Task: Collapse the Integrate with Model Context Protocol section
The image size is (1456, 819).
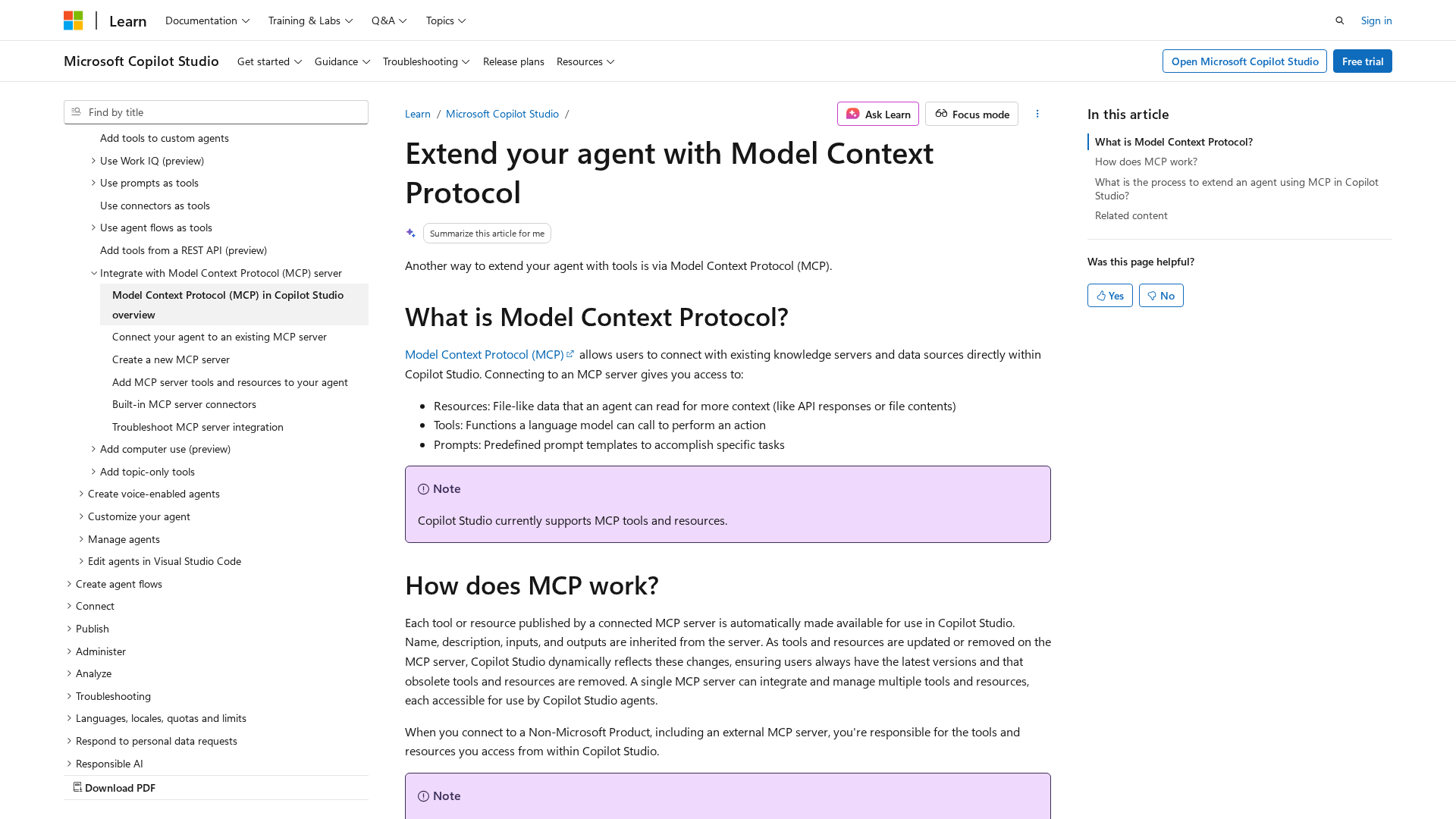Action: pyautogui.click(x=94, y=273)
